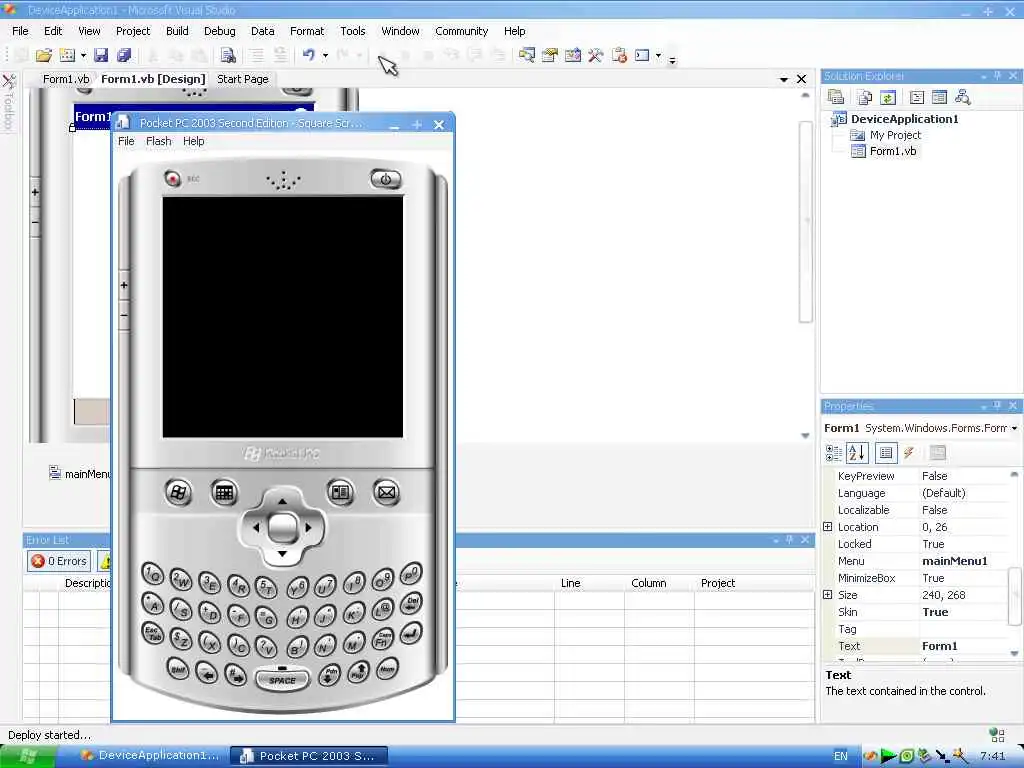Click Show All Files in Solution Explorer

(x=865, y=97)
